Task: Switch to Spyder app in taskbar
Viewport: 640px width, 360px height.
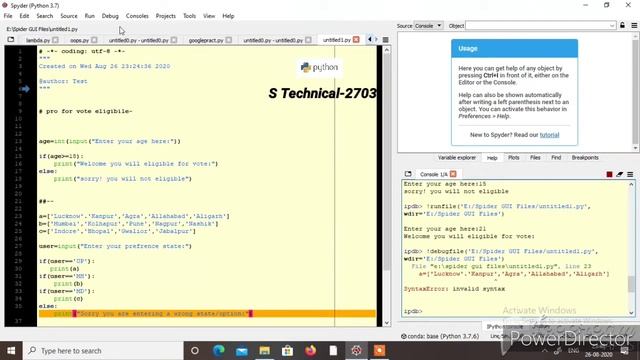Action: tap(356, 351)
